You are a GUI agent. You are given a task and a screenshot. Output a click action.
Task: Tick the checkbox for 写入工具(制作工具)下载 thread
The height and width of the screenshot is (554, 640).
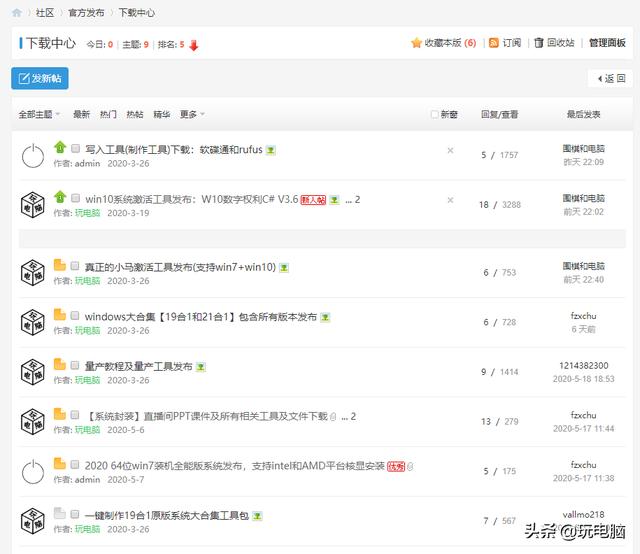(75, 149)
